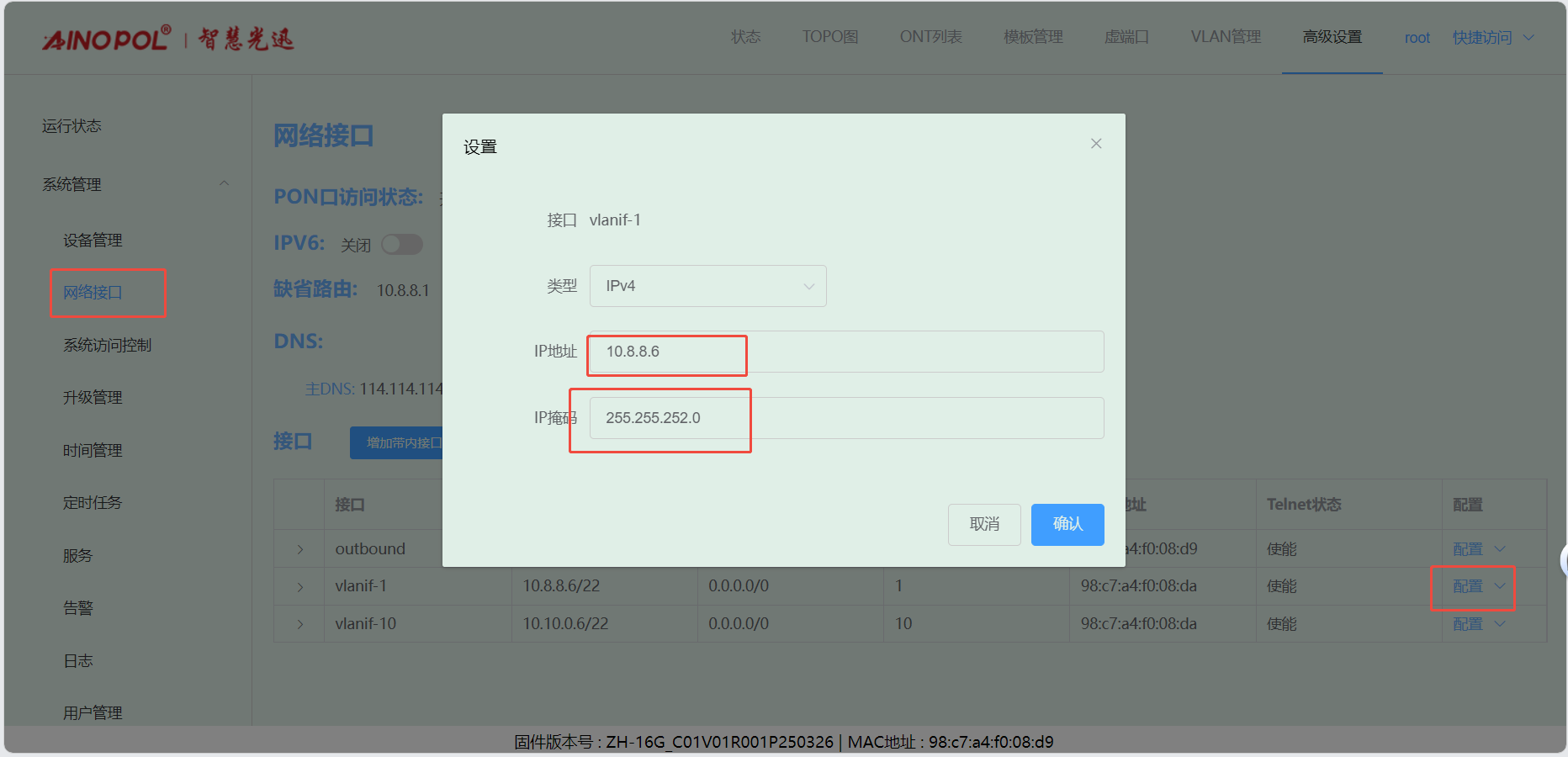Image resolution: width=1568 pixels, height=757 pixels.
Task: Click the root user link
Action: (x=1417, y=38)
